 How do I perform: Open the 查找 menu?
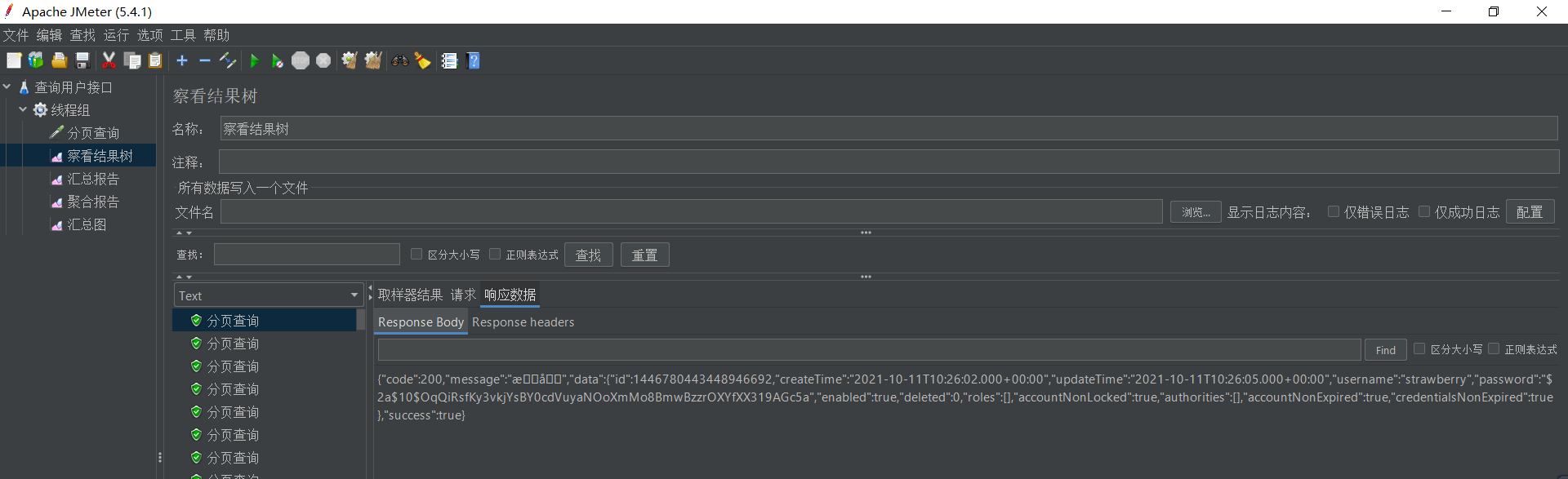pos(82,35)
